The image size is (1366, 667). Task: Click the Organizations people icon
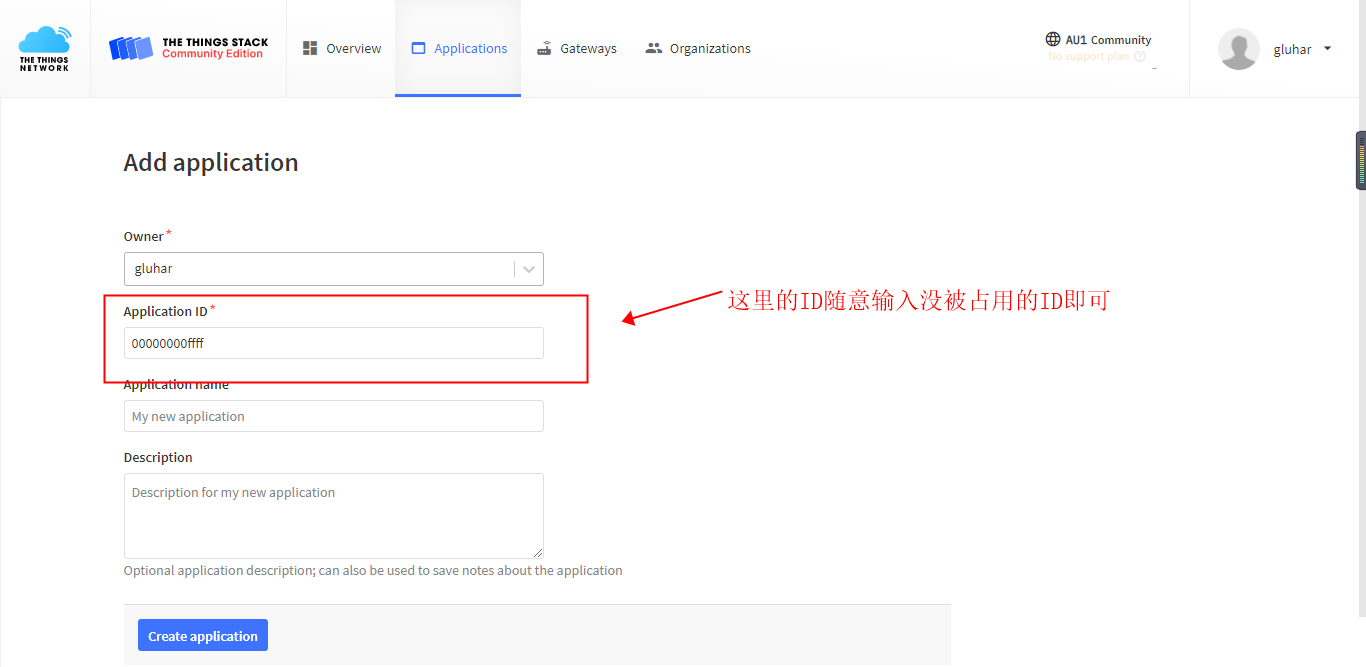654,48
